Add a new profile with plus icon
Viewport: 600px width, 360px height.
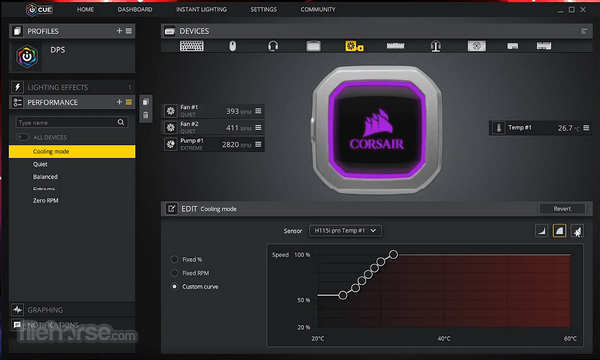[x=119, y=31]
